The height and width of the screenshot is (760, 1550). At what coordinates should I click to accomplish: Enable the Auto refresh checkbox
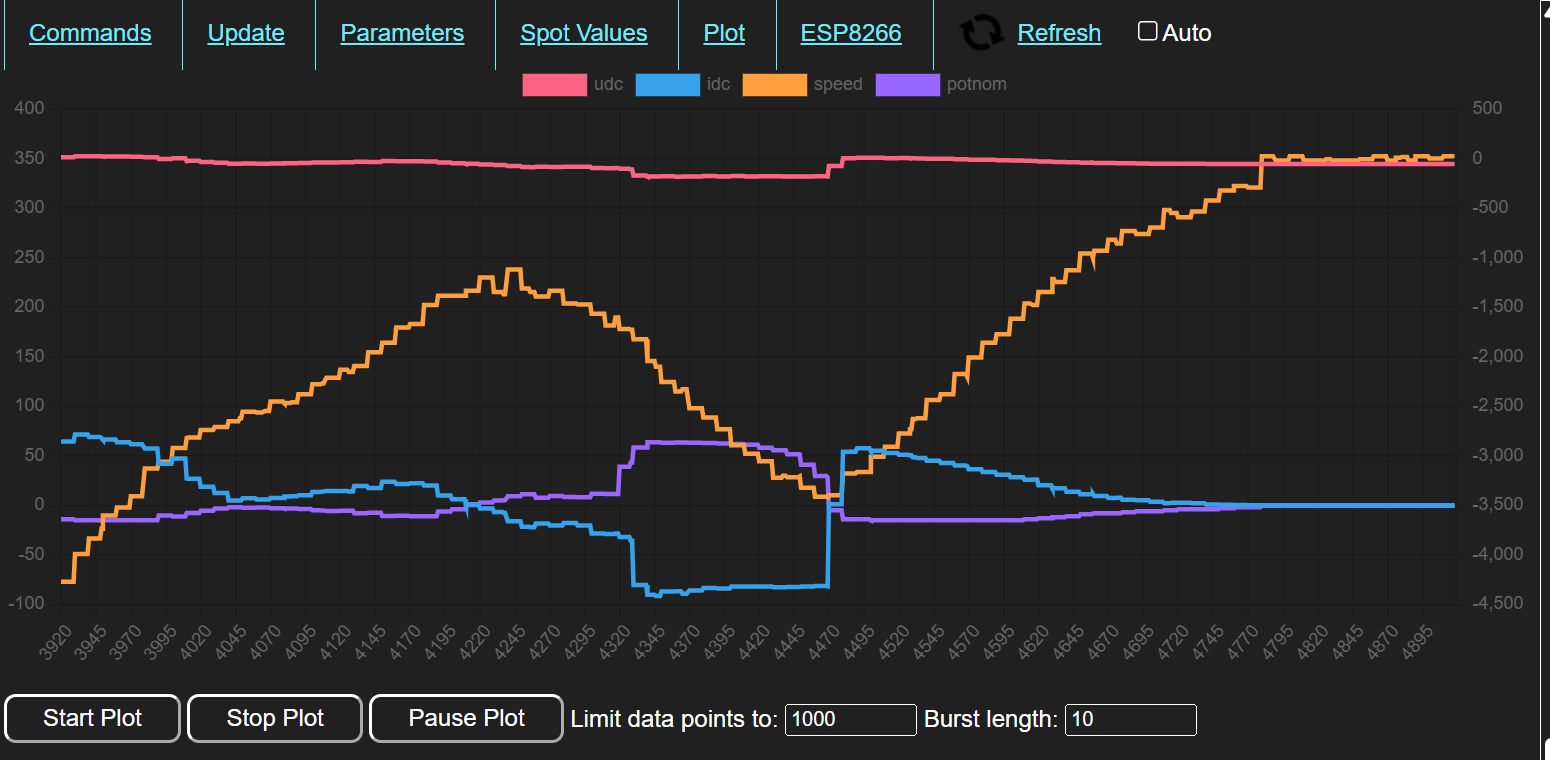1148,32
